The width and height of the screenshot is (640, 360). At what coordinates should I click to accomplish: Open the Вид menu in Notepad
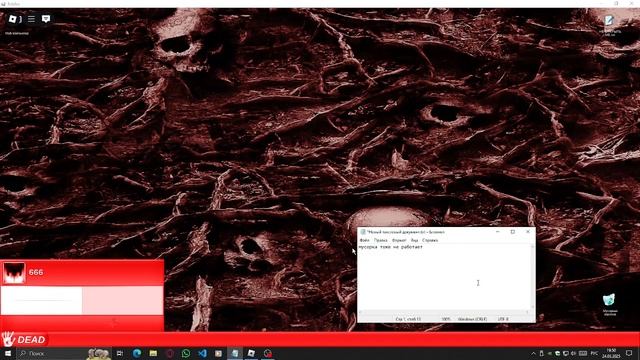(414, 240)
